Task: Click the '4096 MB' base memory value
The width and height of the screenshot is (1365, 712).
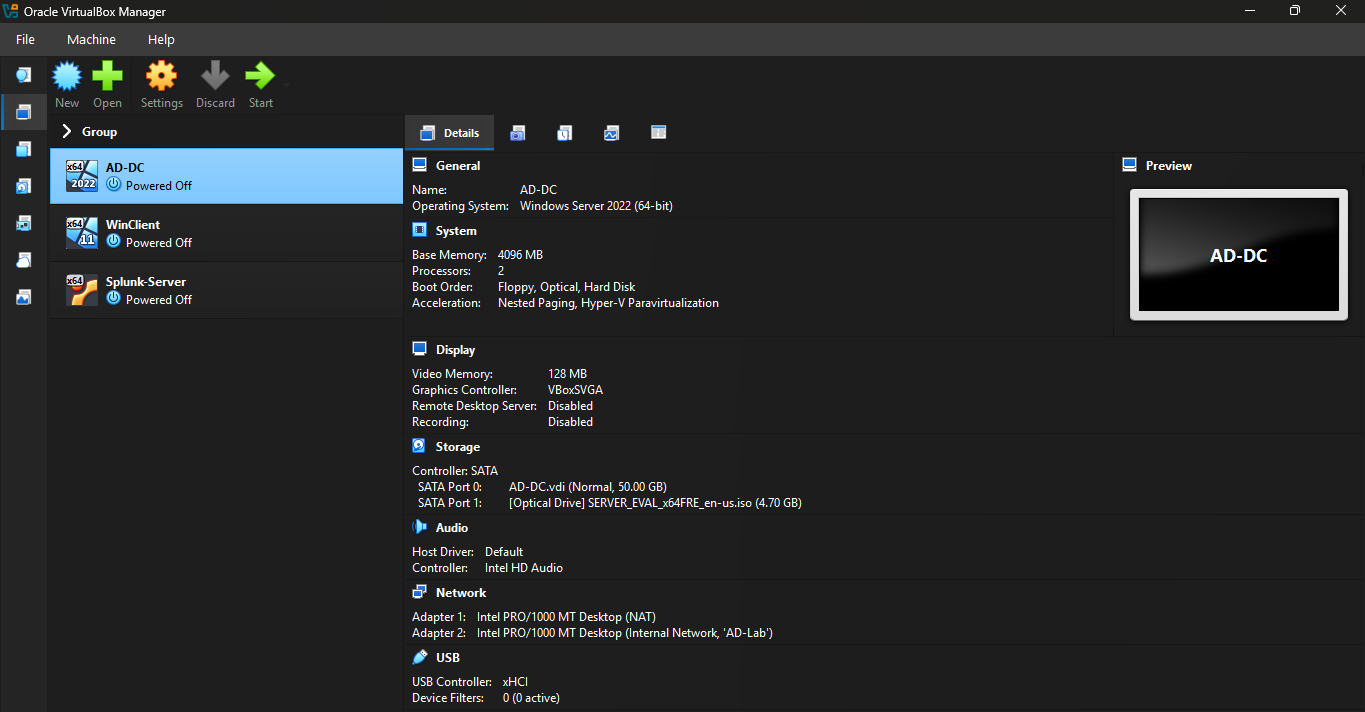Action: tap(520, 255)
